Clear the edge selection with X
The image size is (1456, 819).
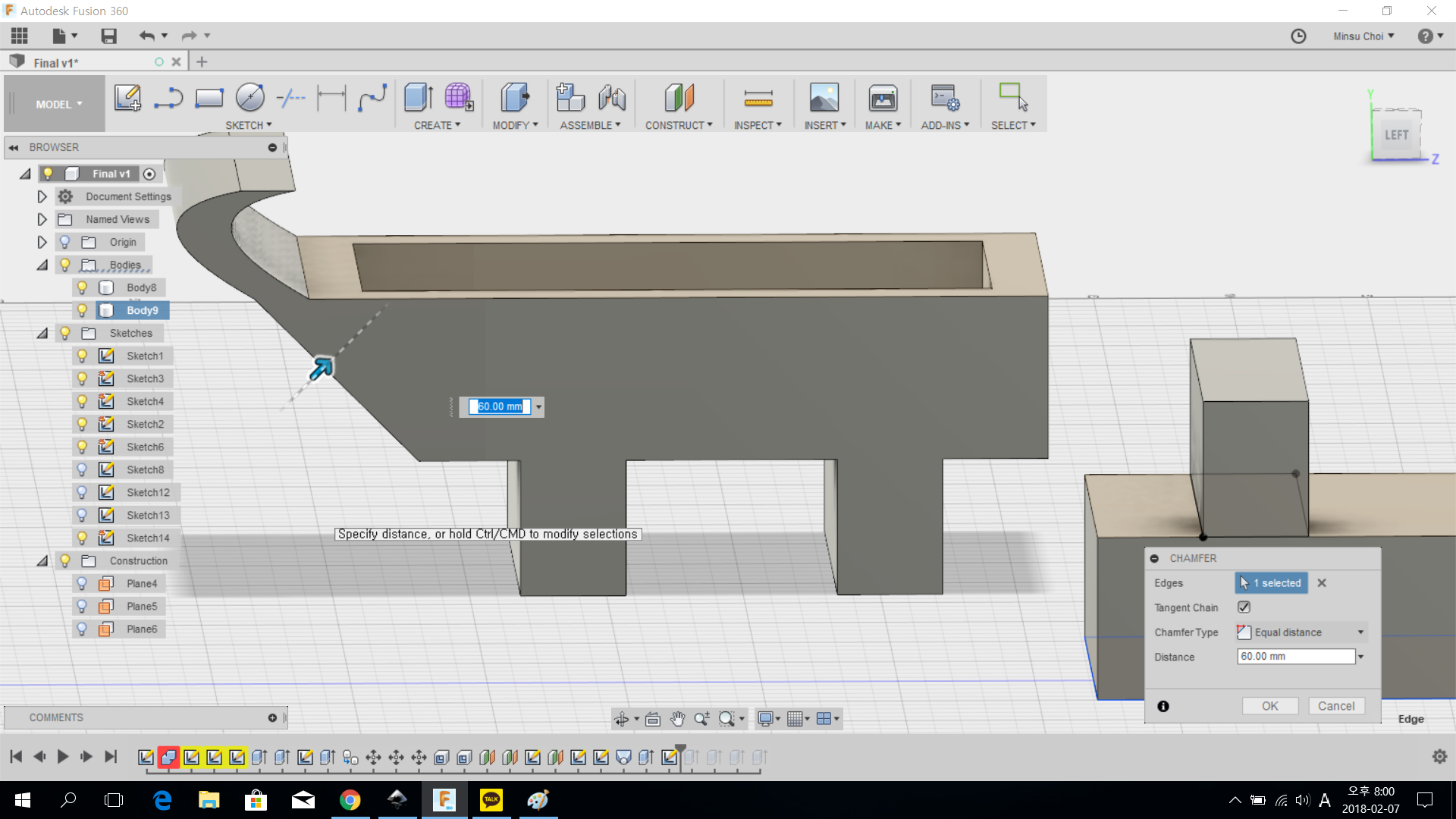pyautogui.click(x=1322, y=583)
